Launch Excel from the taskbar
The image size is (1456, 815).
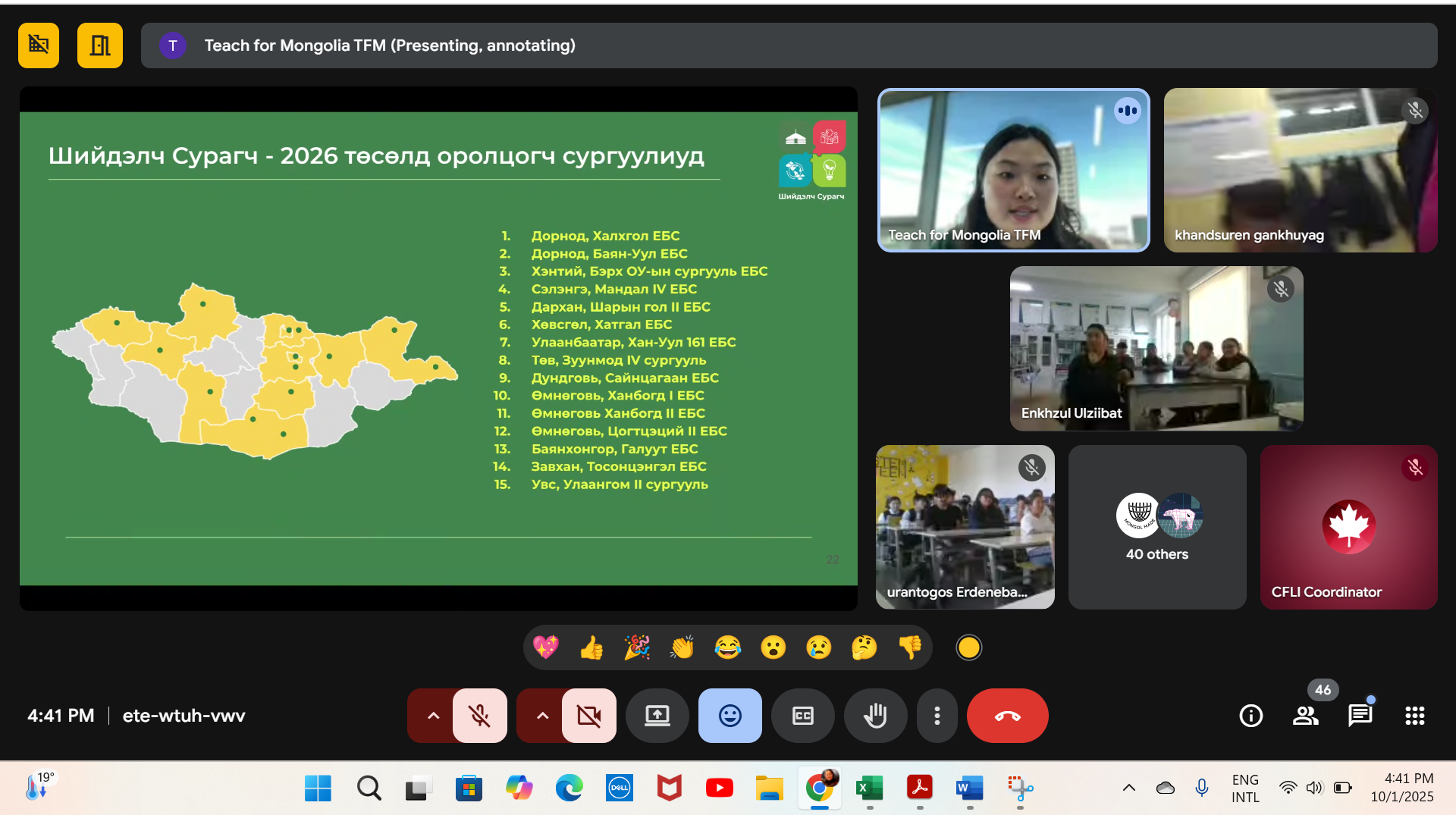pos(870,788)
